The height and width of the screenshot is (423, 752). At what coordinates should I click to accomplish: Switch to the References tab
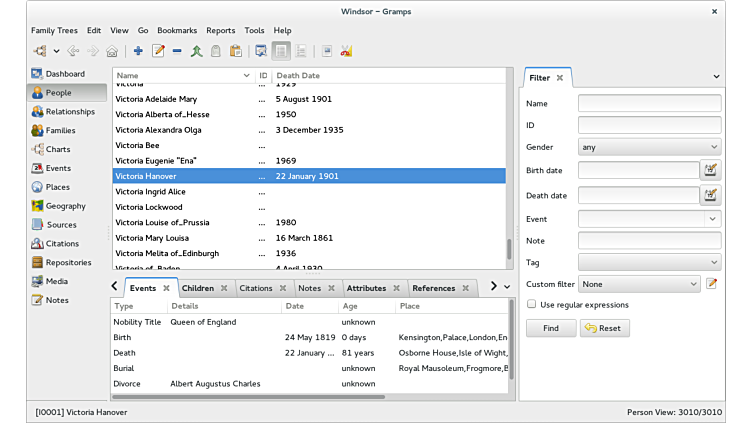[x=434, y=288]
